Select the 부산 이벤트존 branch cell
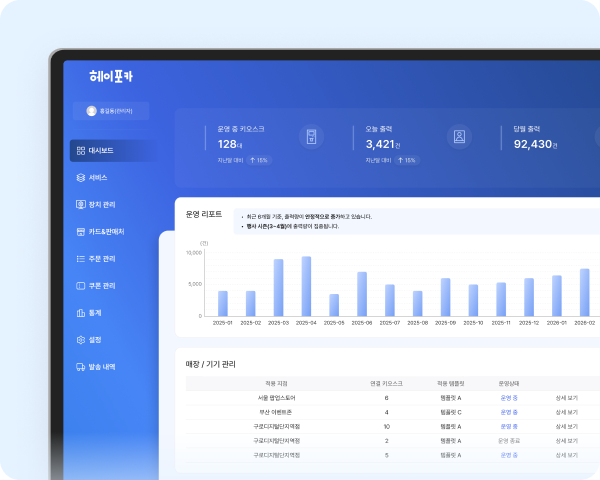This screenshot has height=480, width=600. point(276,412)
